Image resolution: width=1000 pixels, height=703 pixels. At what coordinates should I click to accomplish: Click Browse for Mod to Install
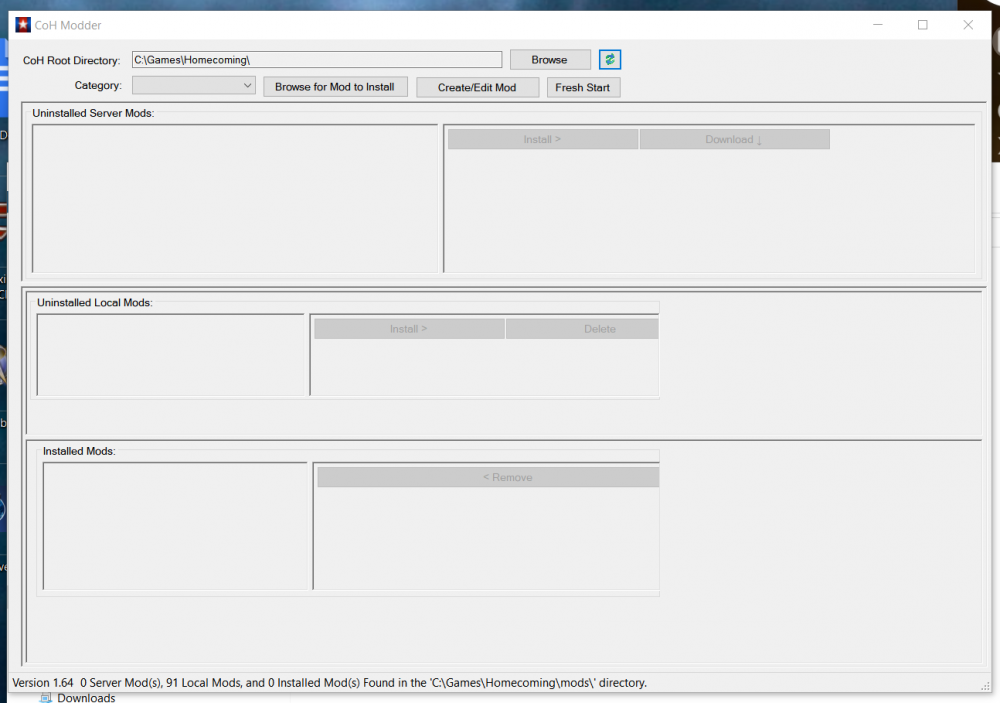335,87
